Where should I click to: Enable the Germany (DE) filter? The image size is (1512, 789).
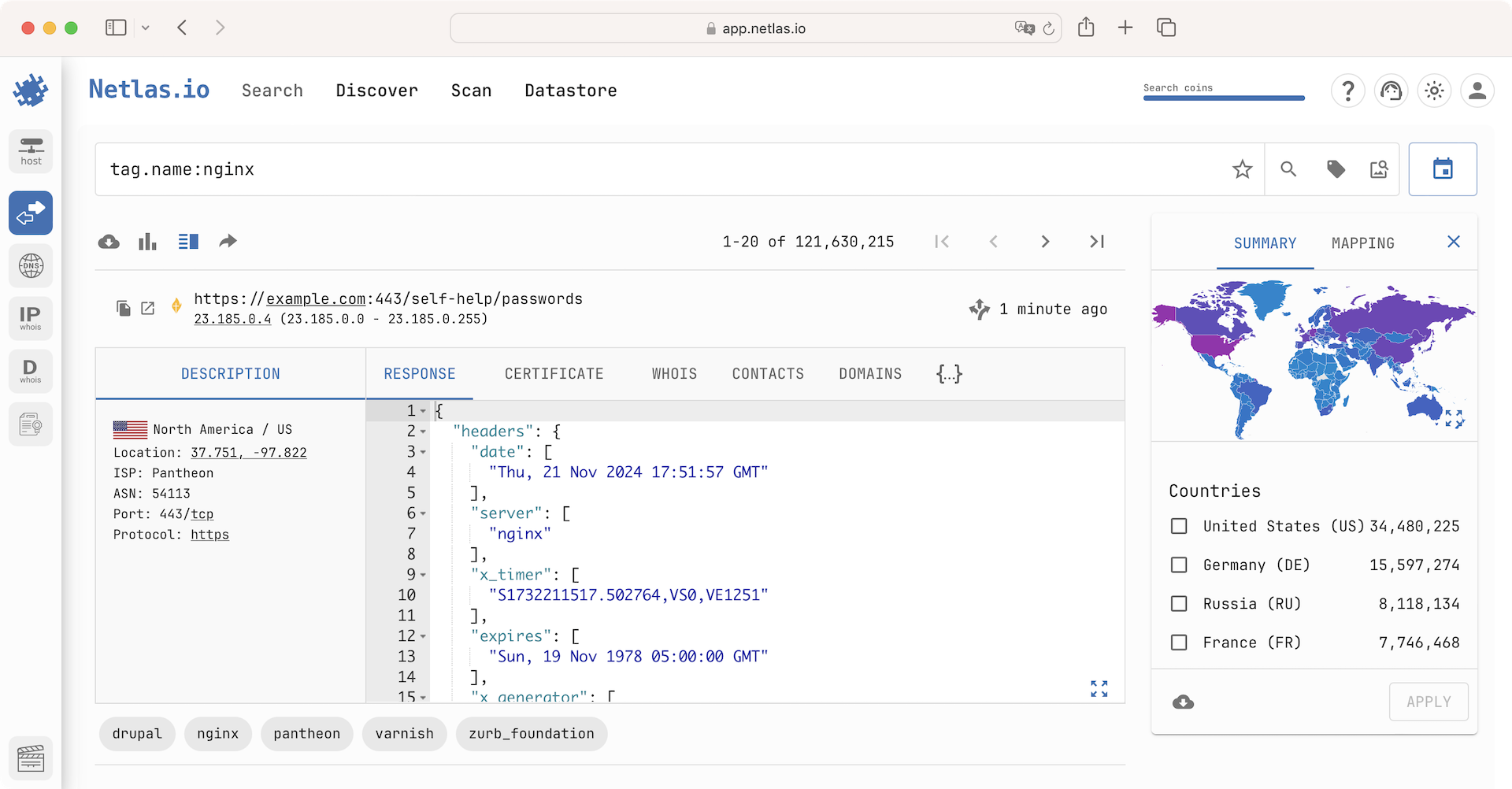1179,565
